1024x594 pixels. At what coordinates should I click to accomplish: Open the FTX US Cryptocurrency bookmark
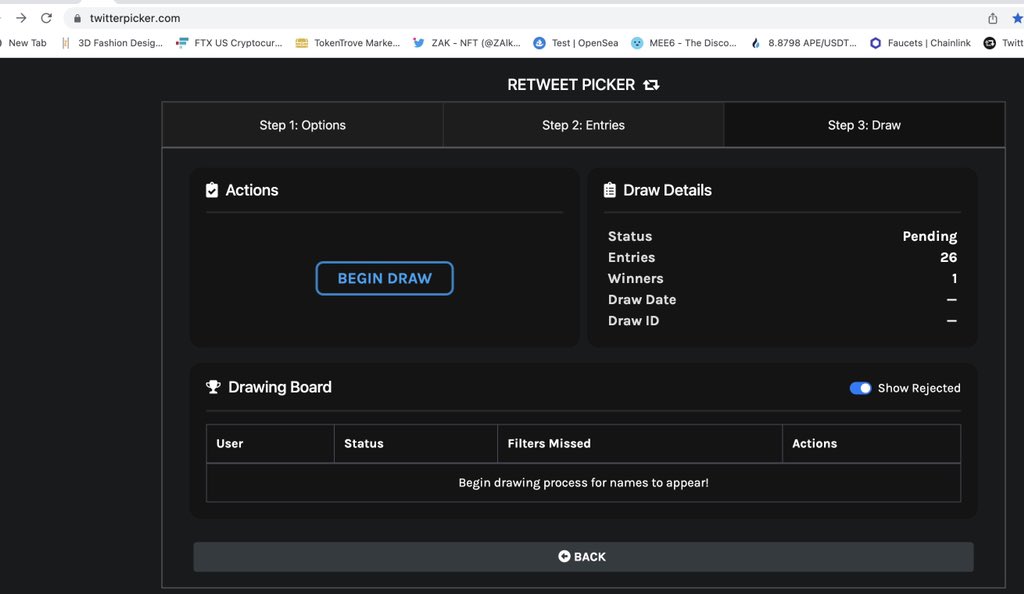point(229,43)
